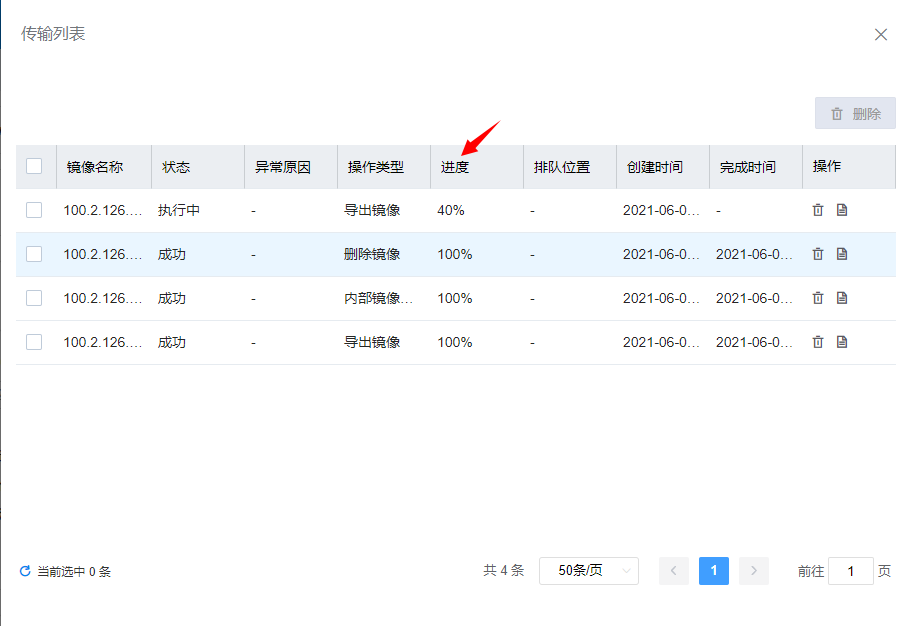Go to next page with right chevron

click(x=753, y=571)
